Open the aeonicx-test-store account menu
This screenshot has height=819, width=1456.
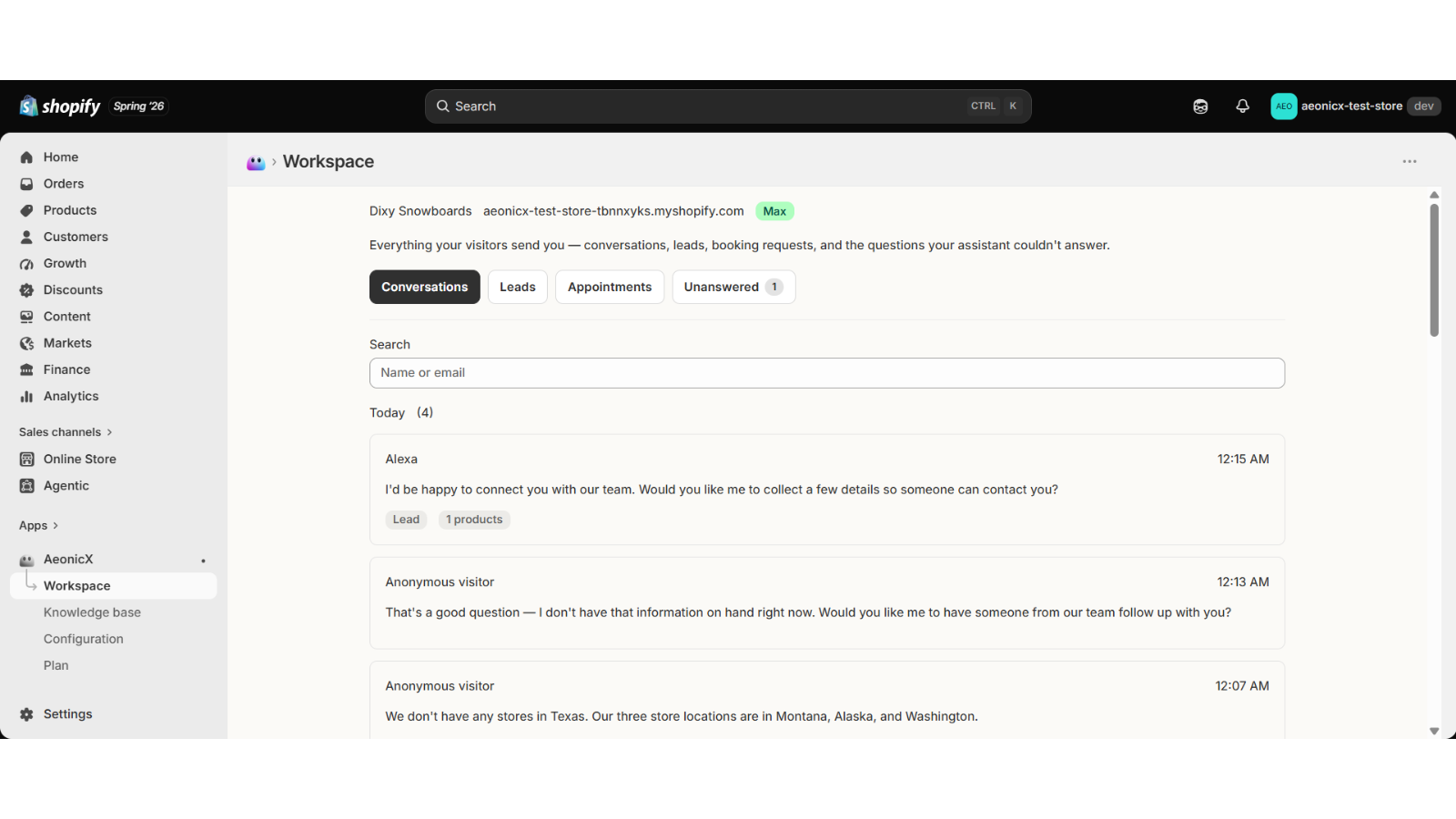click(1356, 106)
